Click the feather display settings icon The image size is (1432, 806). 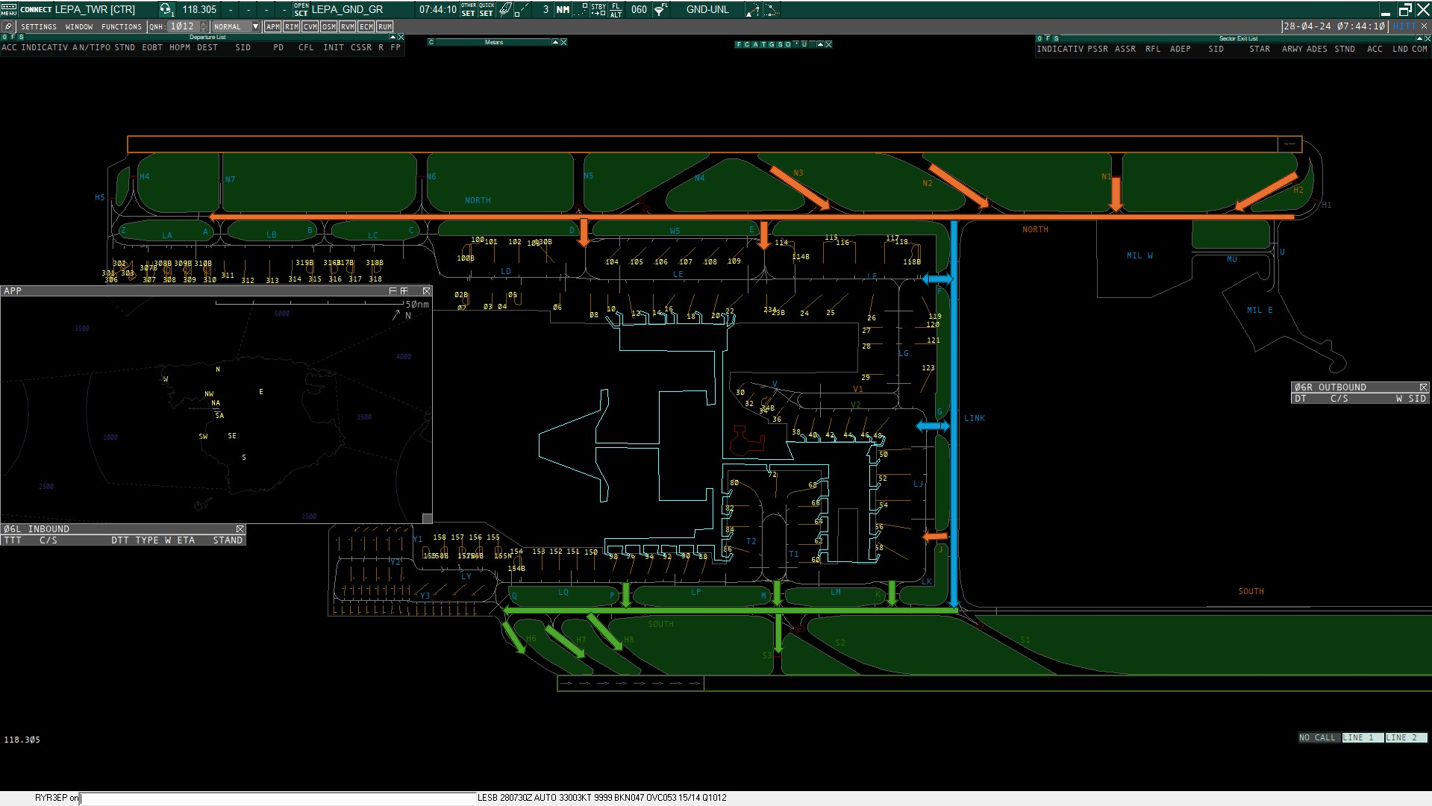coord(505,10)
